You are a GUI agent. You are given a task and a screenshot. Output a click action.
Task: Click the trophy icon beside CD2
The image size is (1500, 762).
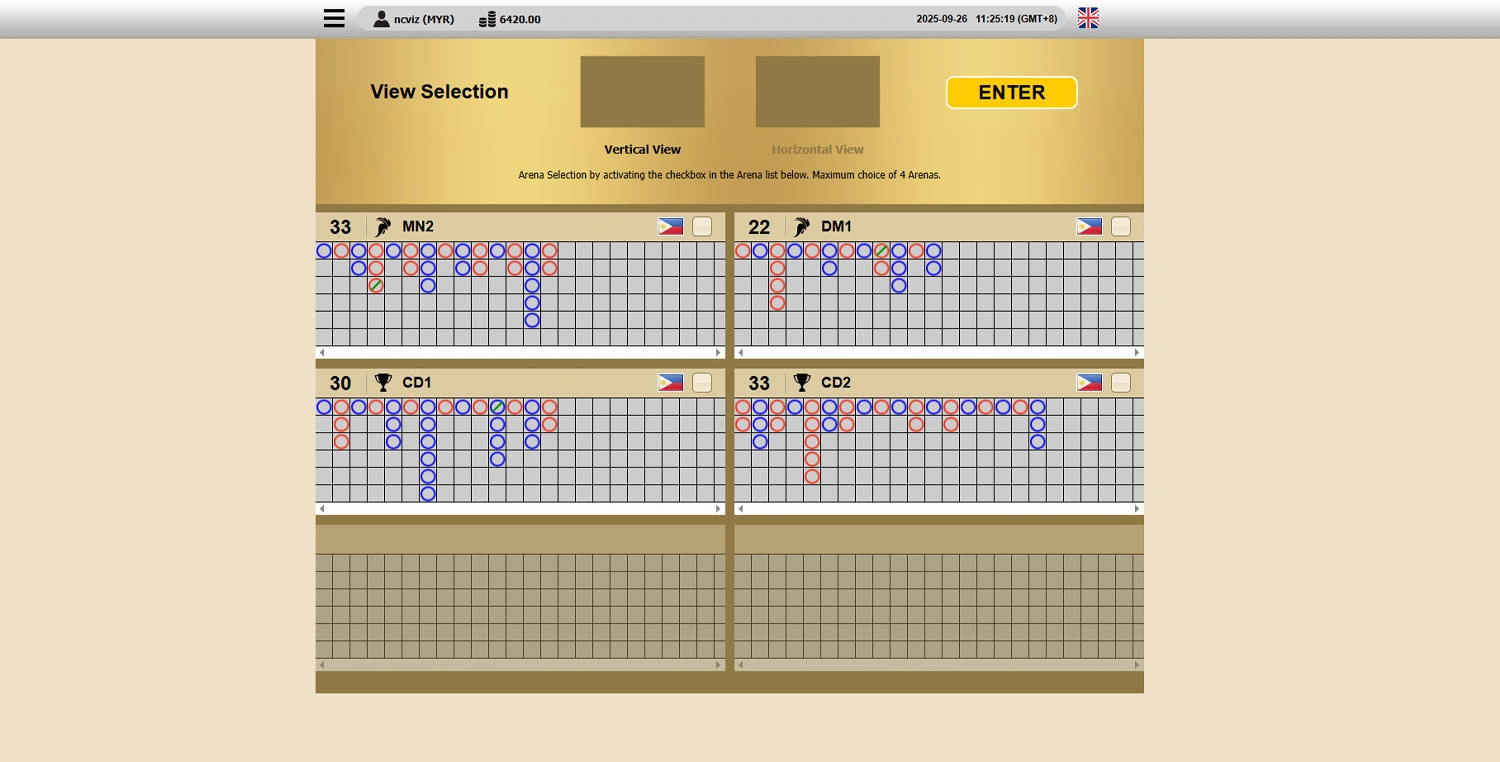pos(802,383)
